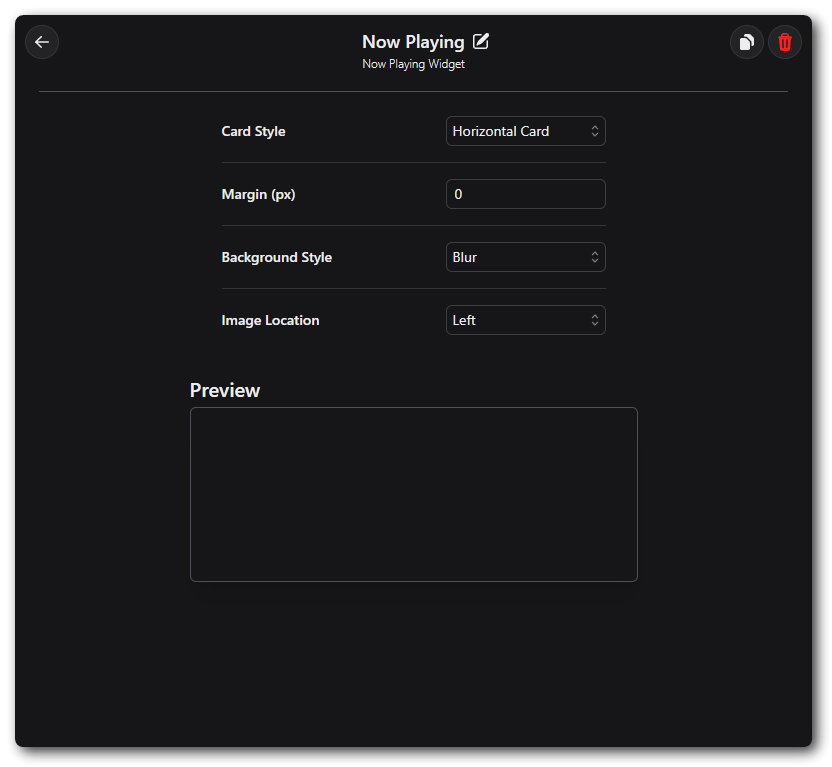This screenshot has width=832, height=767.
Task: Click the chevron arrows beside Left
Action: coord(594,320)
